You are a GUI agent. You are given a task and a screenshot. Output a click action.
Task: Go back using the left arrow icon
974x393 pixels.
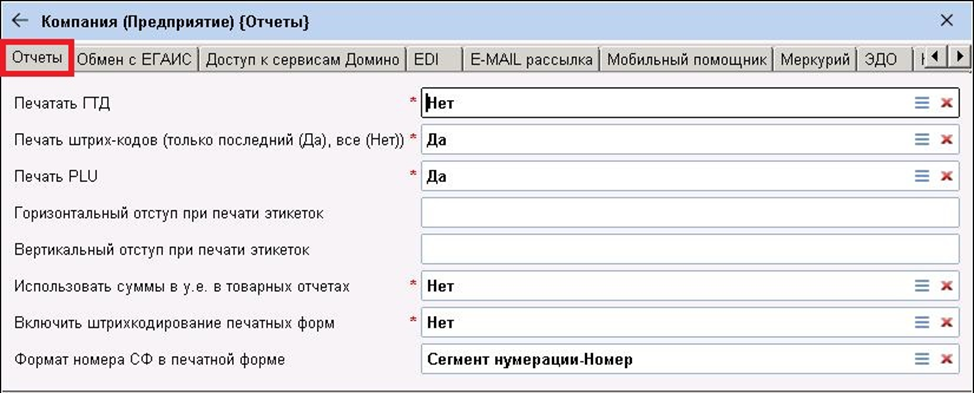pos(20,20)
